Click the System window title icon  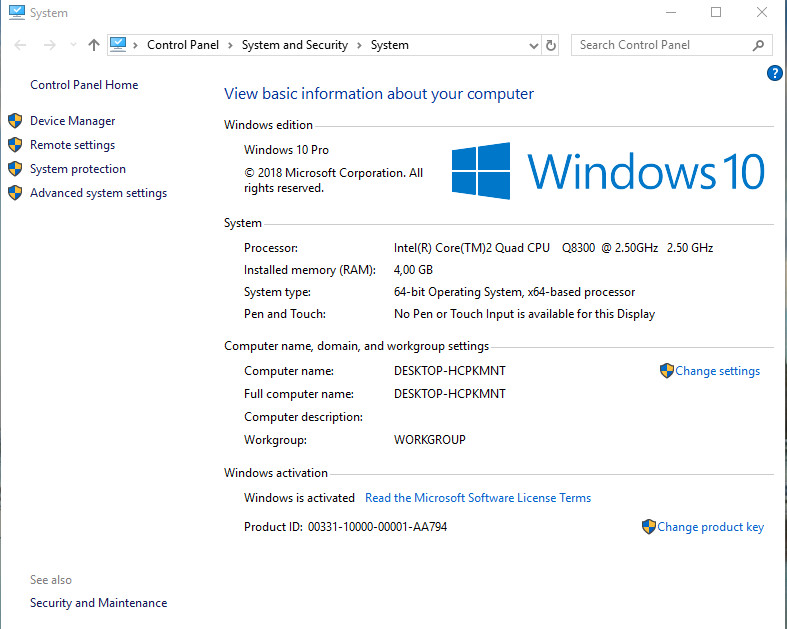pyautogui.click(x=17, y=13)
